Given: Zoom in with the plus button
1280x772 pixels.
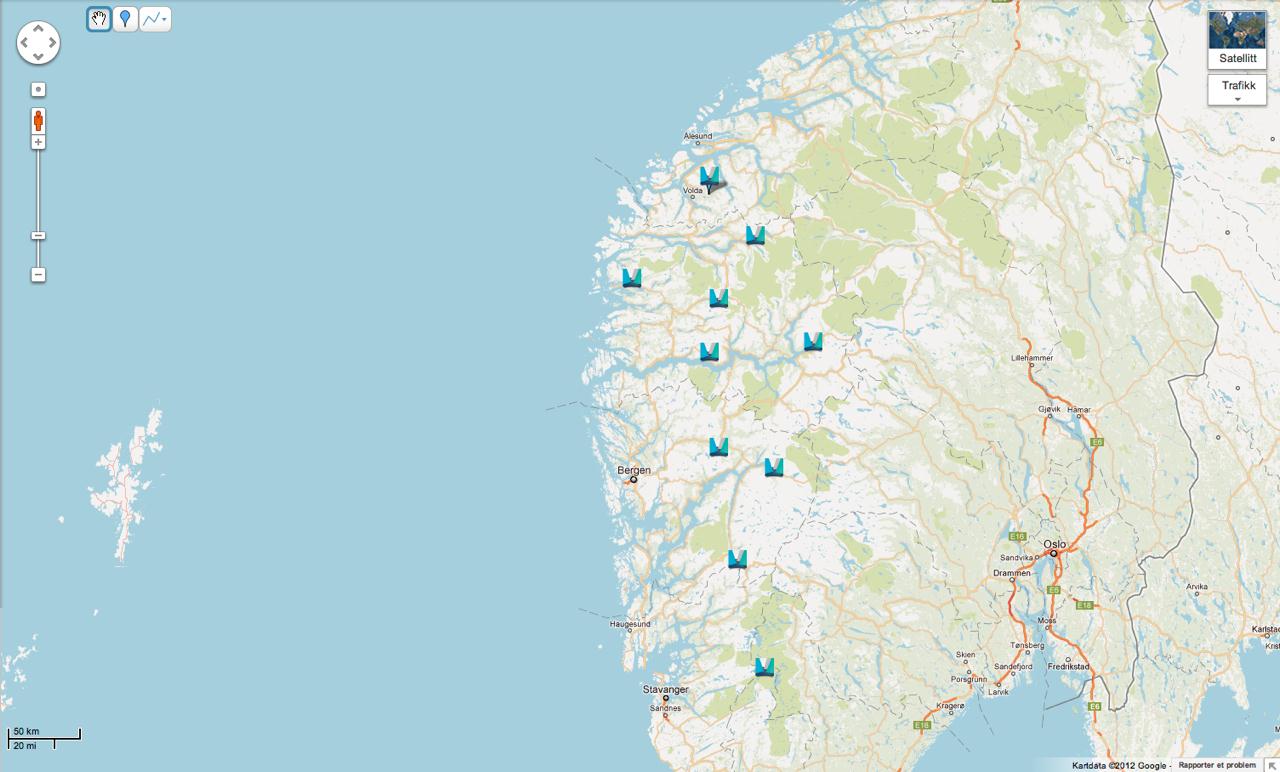Looking at the screenshot, I should 38,143.
